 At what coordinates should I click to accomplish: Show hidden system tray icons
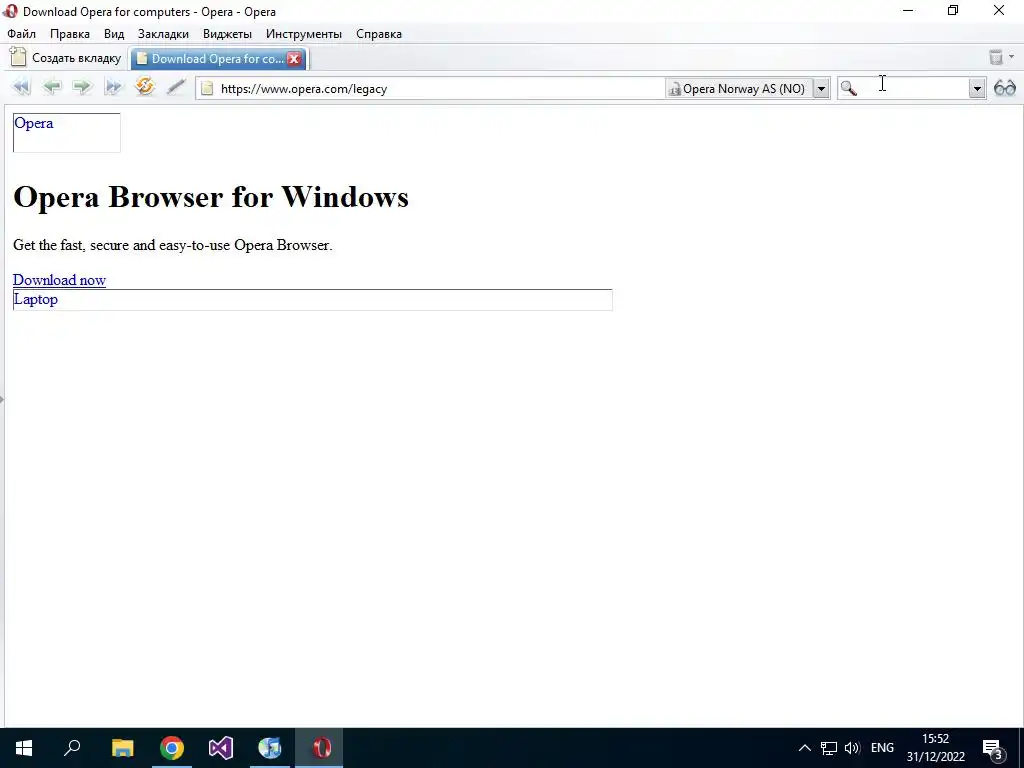click(x=805, y=748)
